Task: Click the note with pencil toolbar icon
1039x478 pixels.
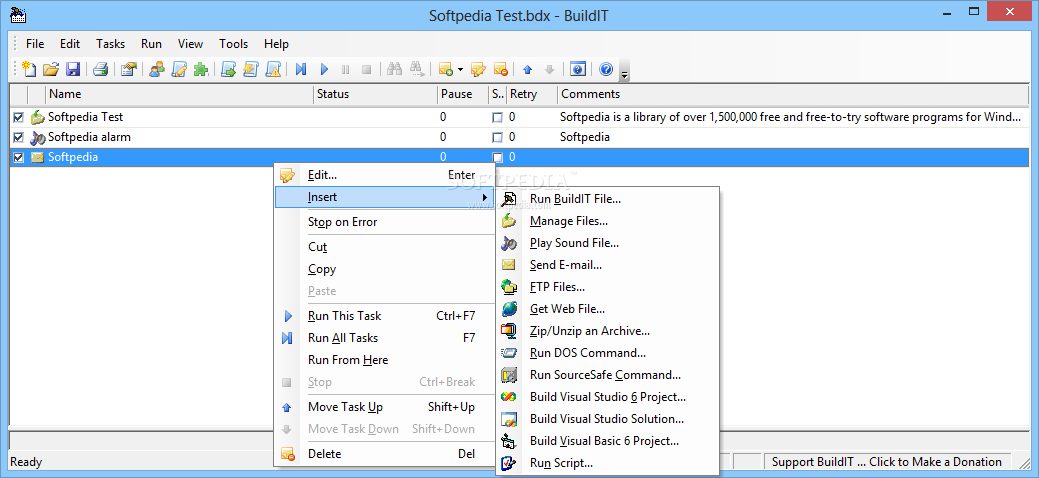Action: coord(179,68)
